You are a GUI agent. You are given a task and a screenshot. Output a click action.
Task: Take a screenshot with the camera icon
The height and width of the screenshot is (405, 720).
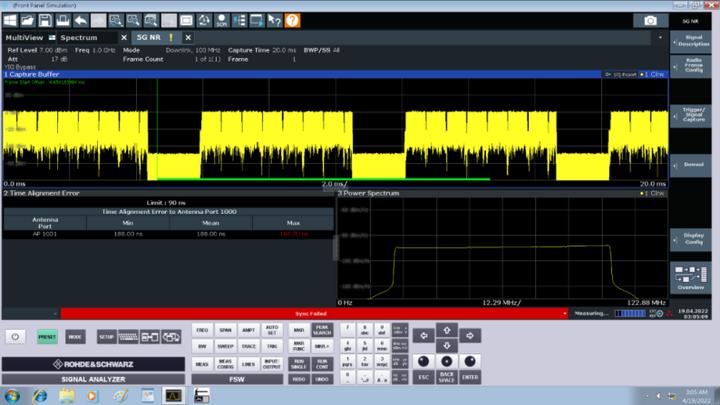(x=651, y=20)
